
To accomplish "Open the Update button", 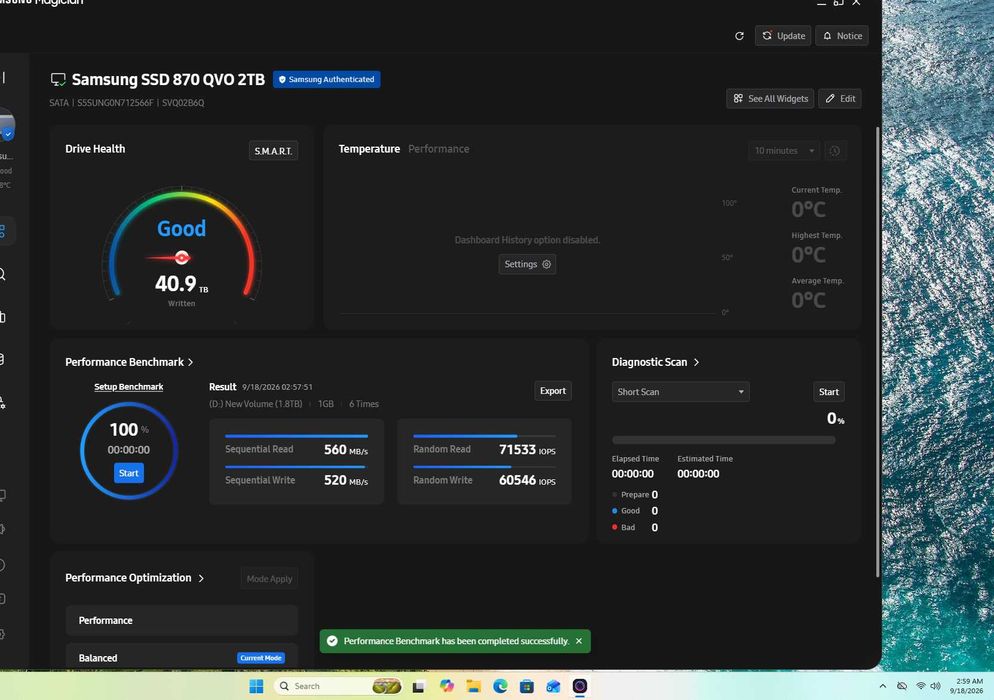I will click(783, 36).
